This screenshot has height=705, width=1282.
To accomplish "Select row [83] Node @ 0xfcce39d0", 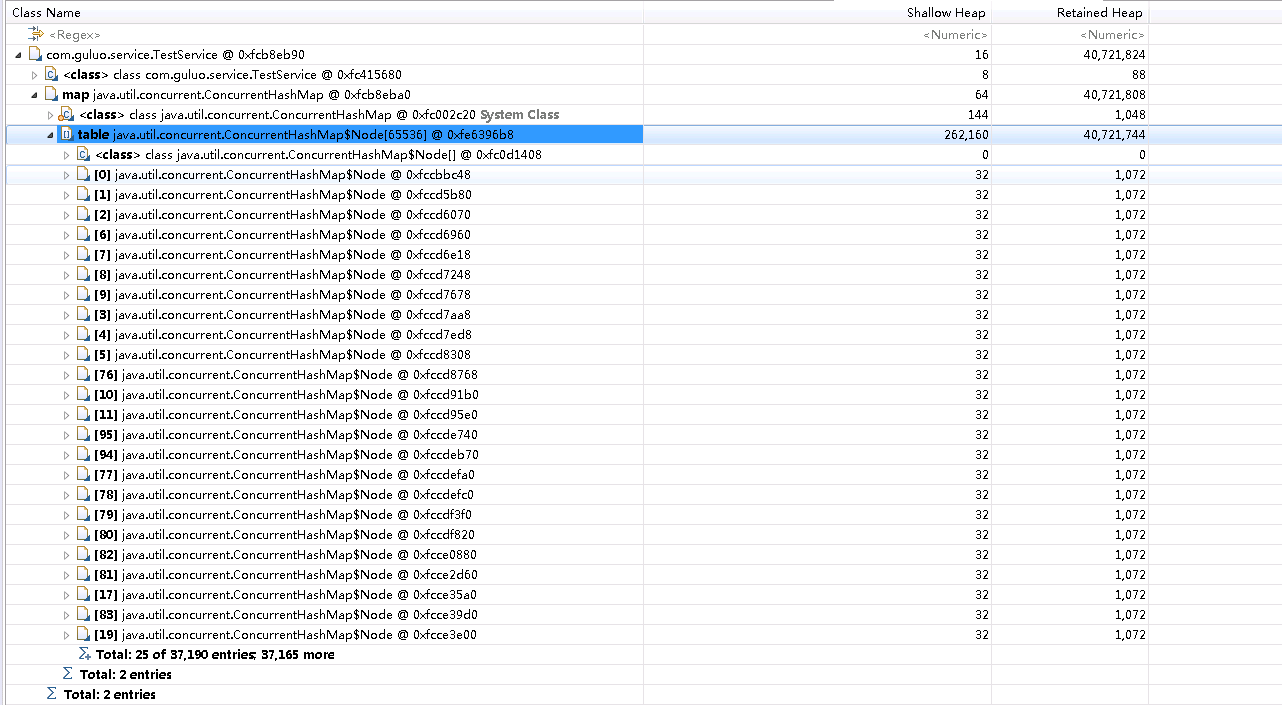I will pyautogui.click(x=641, y=615).
